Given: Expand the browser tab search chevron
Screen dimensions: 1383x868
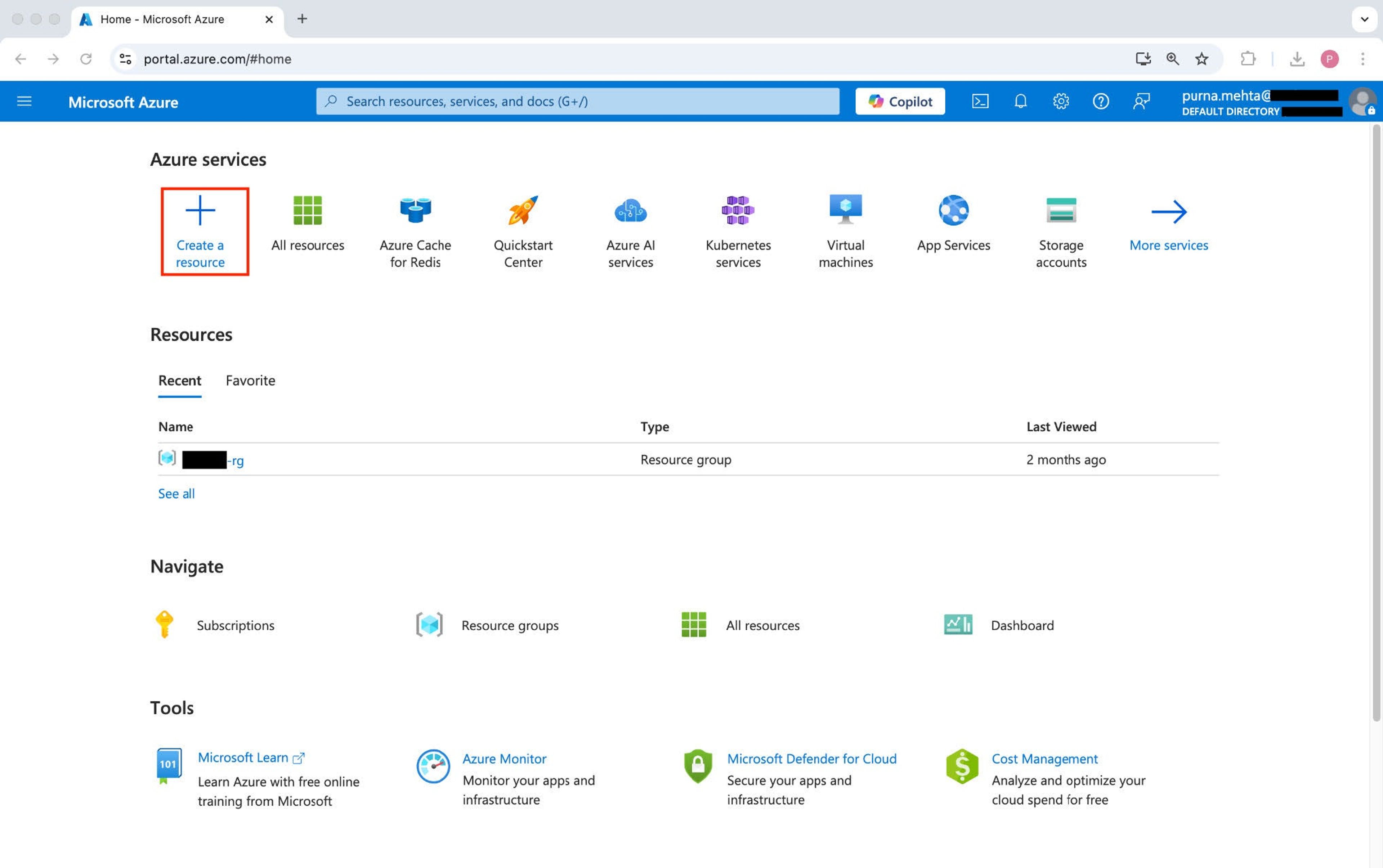Looking at the screenshot, I should tap(1364, 19).
